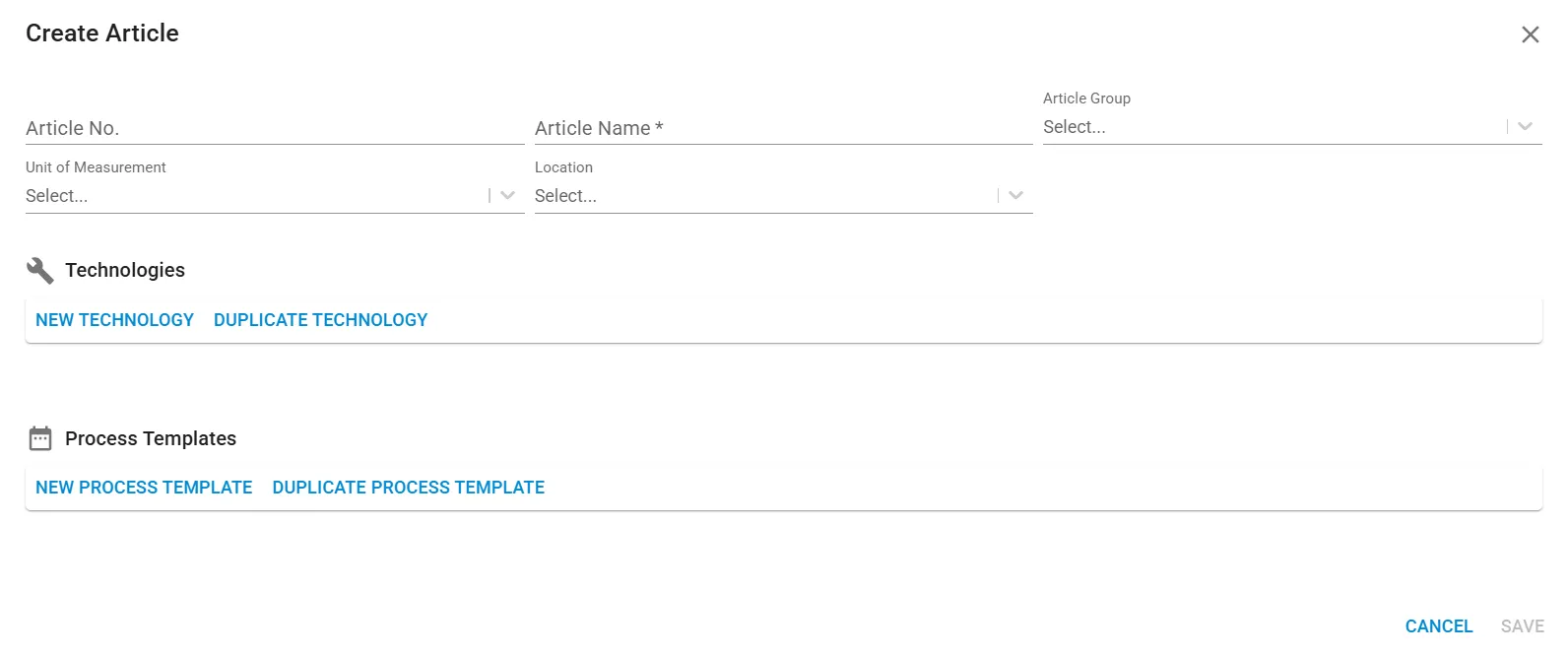Click the Technologies section heading
This screenshot has height=656, width=1568.
coord(125,270)
